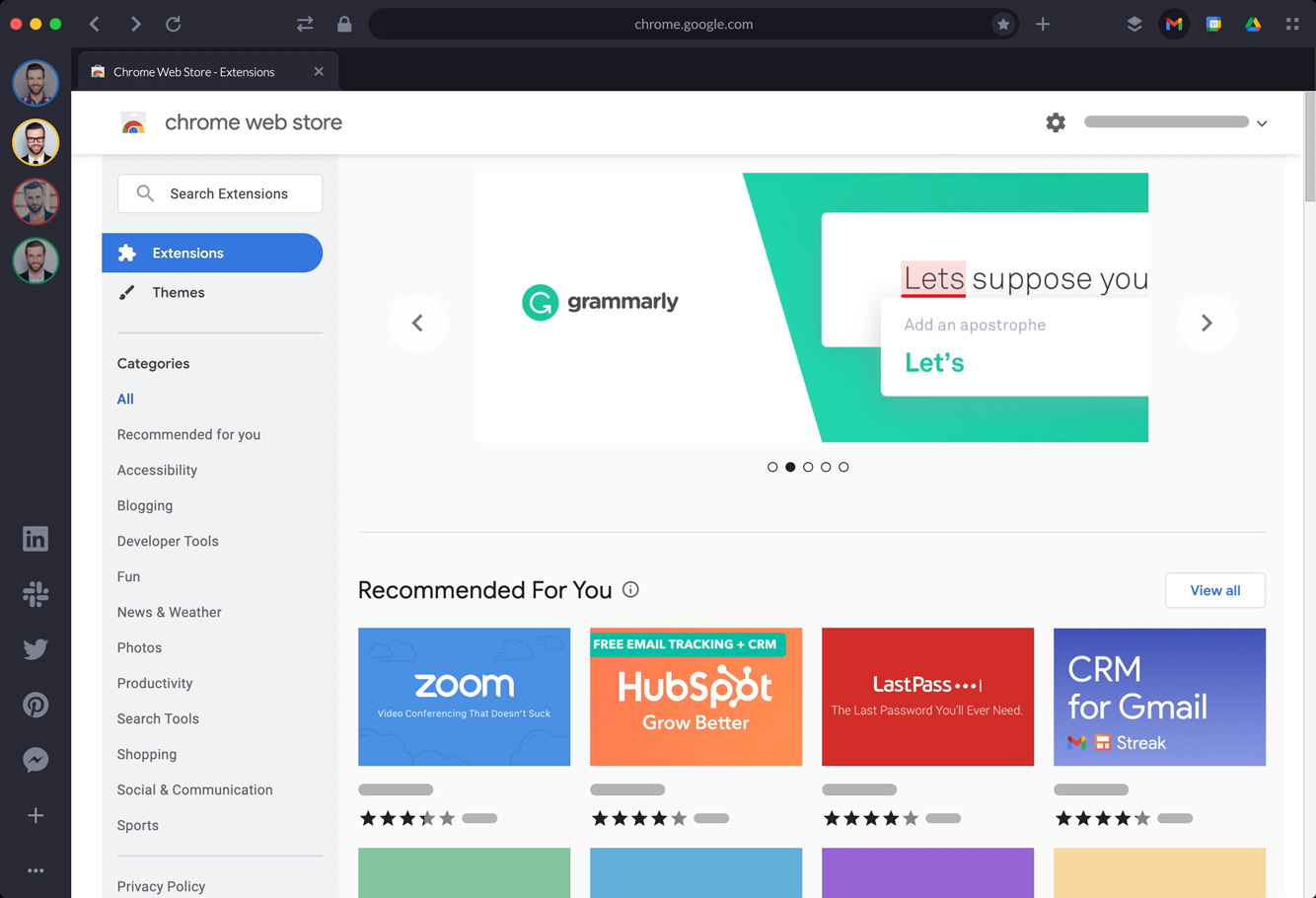Click View all recommended extensions
1316x898 pixels.
point(1214,590)
